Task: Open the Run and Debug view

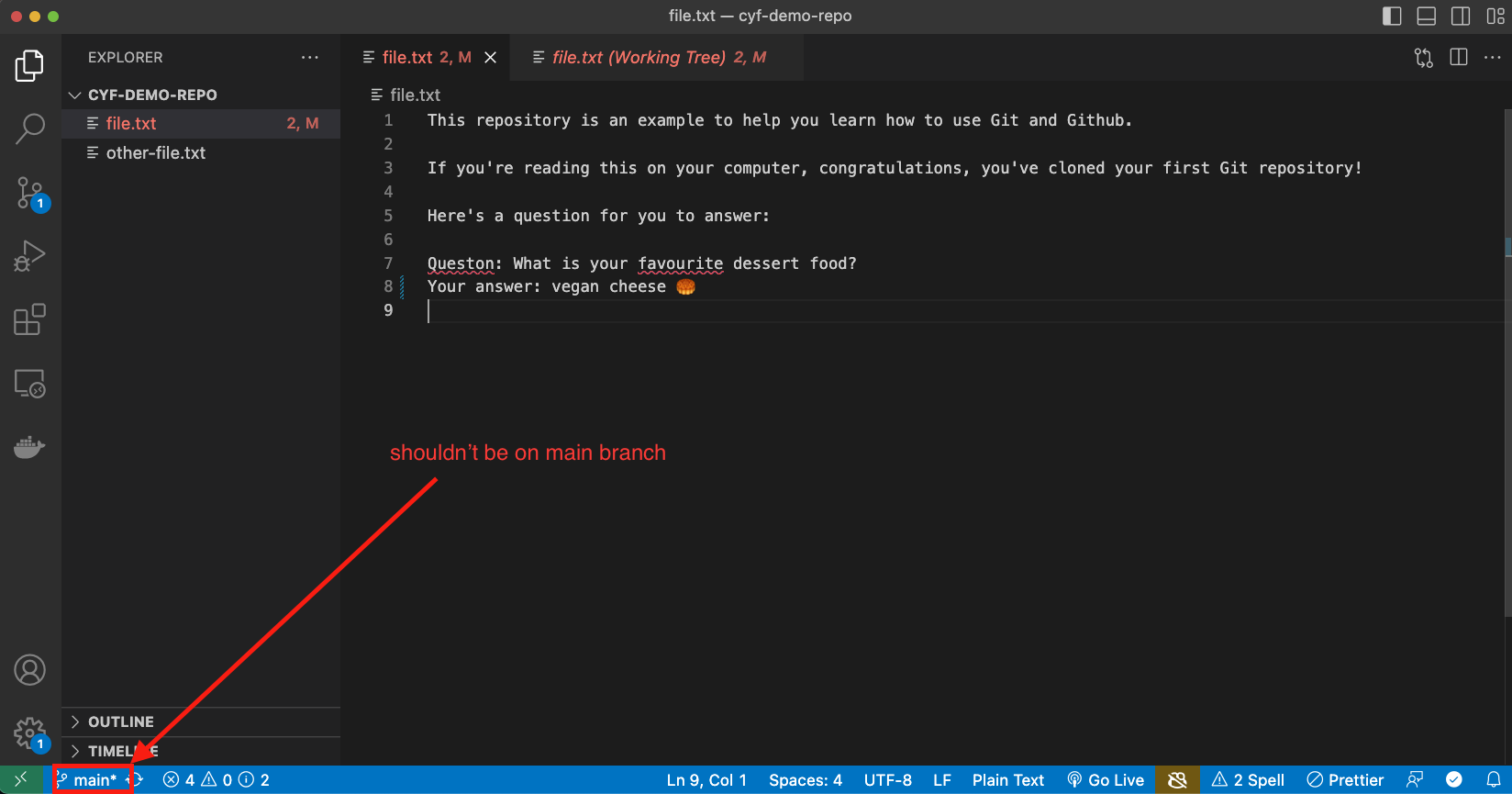Action: 30,256
